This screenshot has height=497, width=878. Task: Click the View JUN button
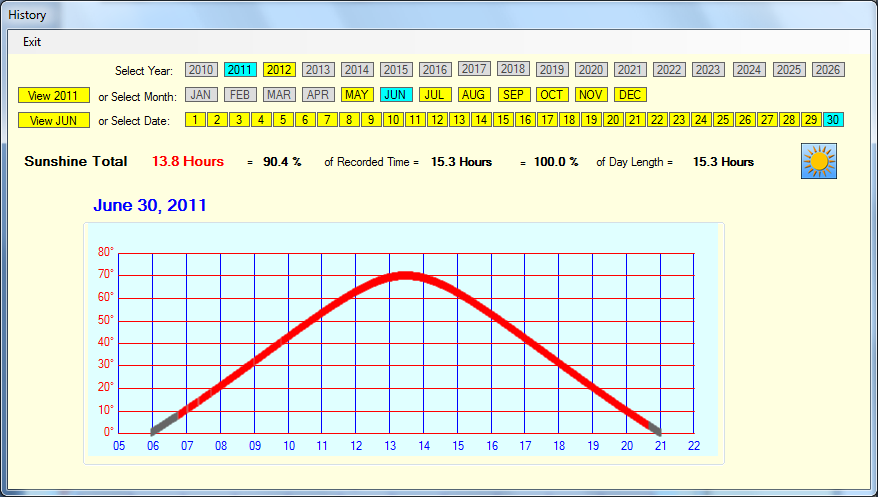pyautogui.click(x=54, y=120)
